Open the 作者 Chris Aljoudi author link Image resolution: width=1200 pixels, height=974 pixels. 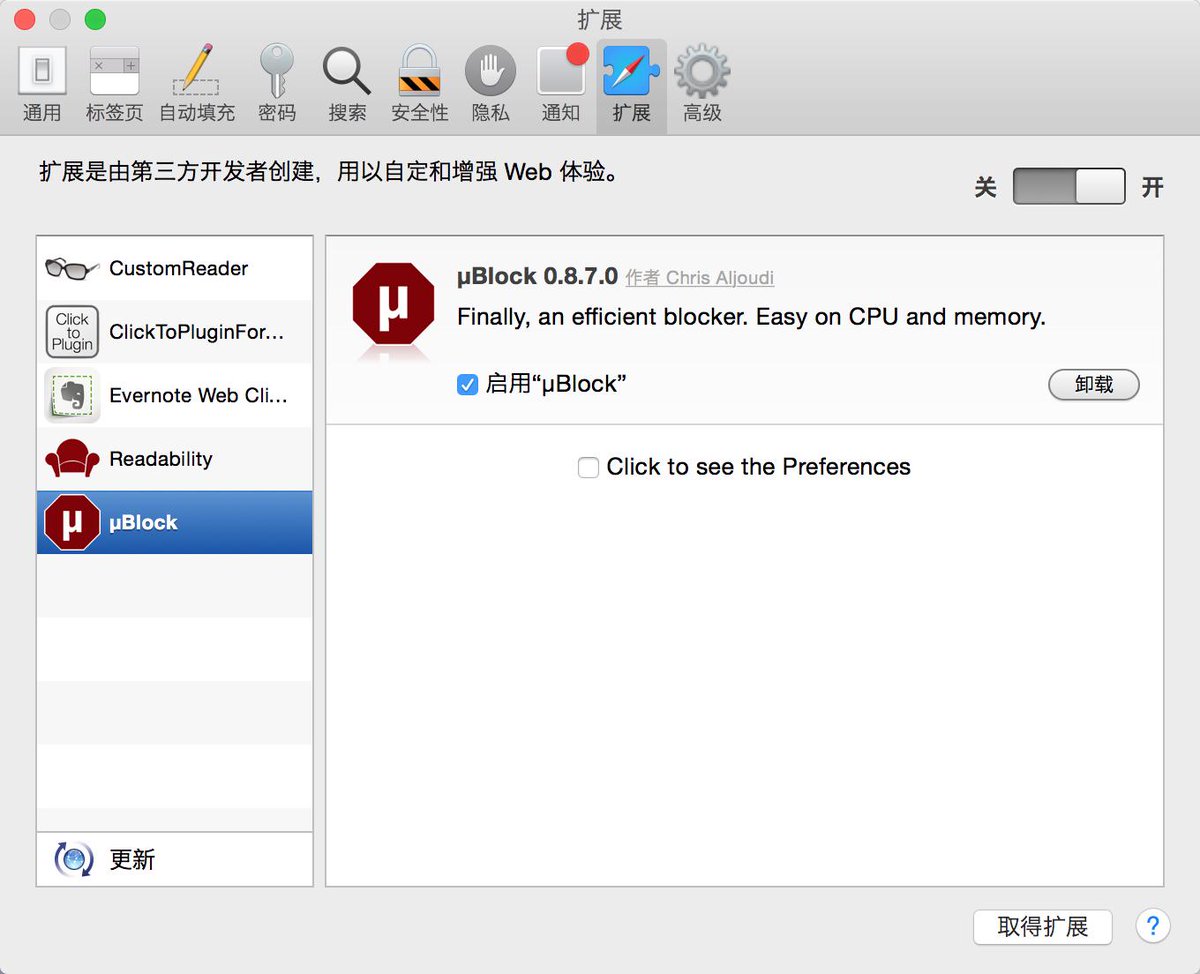point(700,278)
